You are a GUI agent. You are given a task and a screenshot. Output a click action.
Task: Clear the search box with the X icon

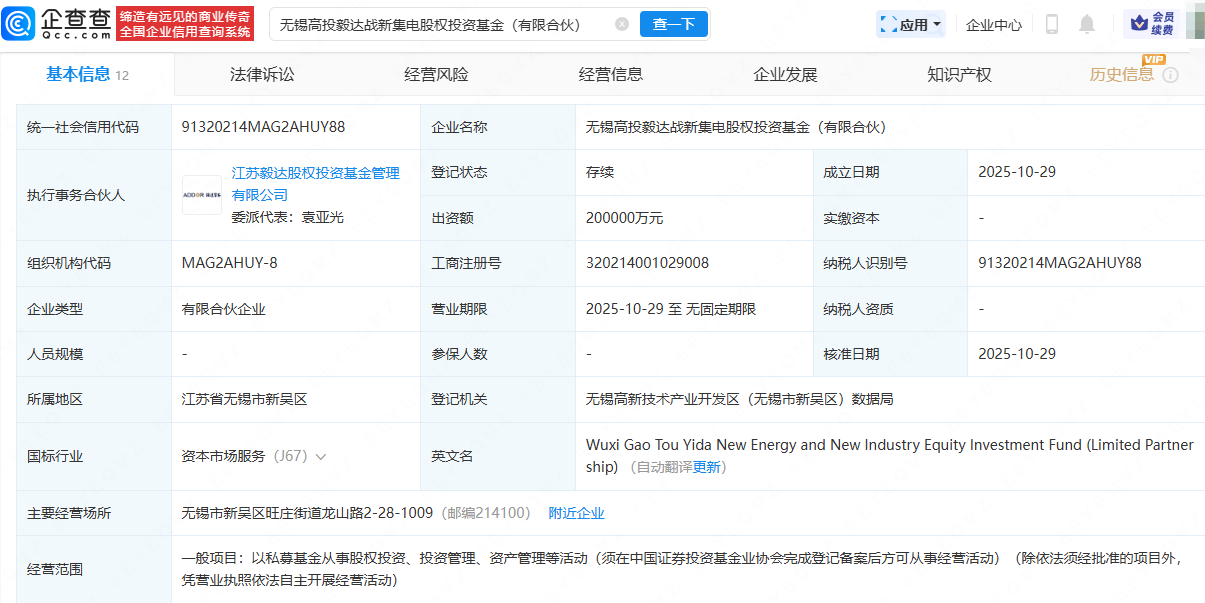tap(622, 24)
